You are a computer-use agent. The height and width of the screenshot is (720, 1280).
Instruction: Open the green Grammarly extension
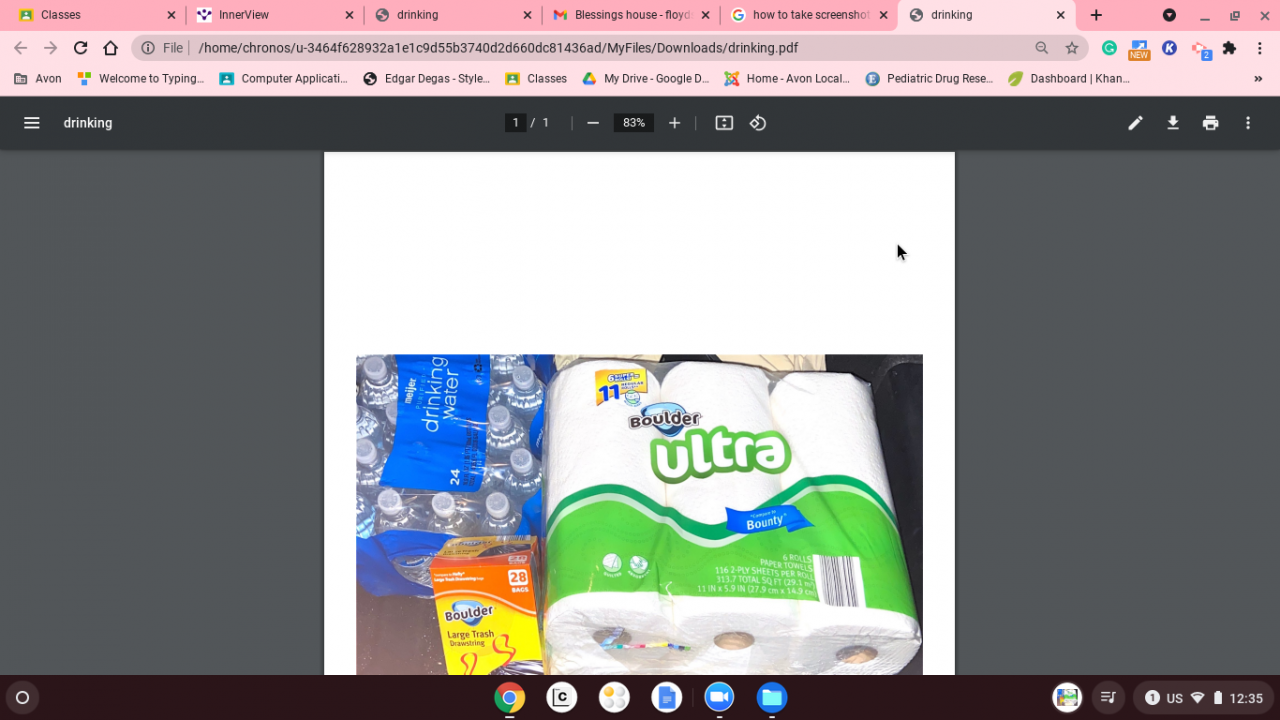point(1109,48)
